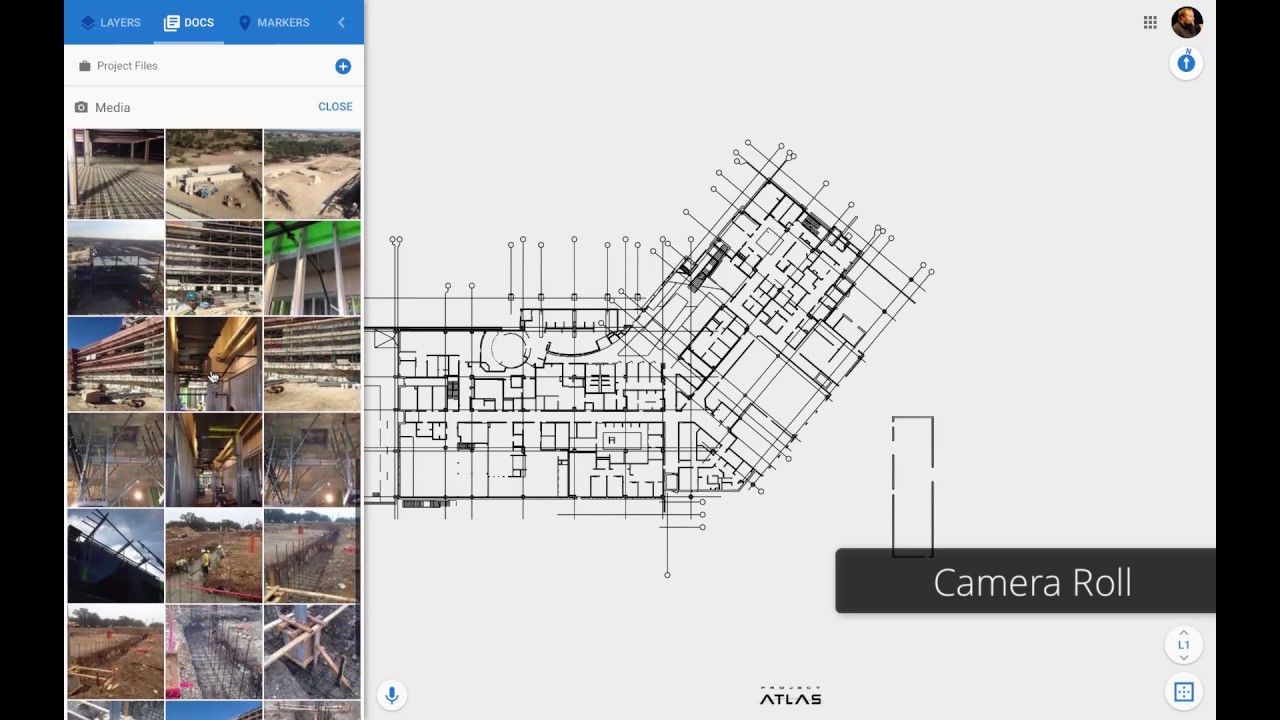Close the Media gallery
The height and width of the screenshot is (720, 1280).
(x=335, y=106)
